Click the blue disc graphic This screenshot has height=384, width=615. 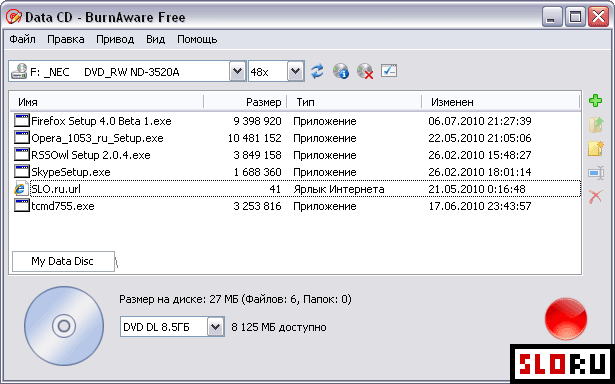click(64, 326)
